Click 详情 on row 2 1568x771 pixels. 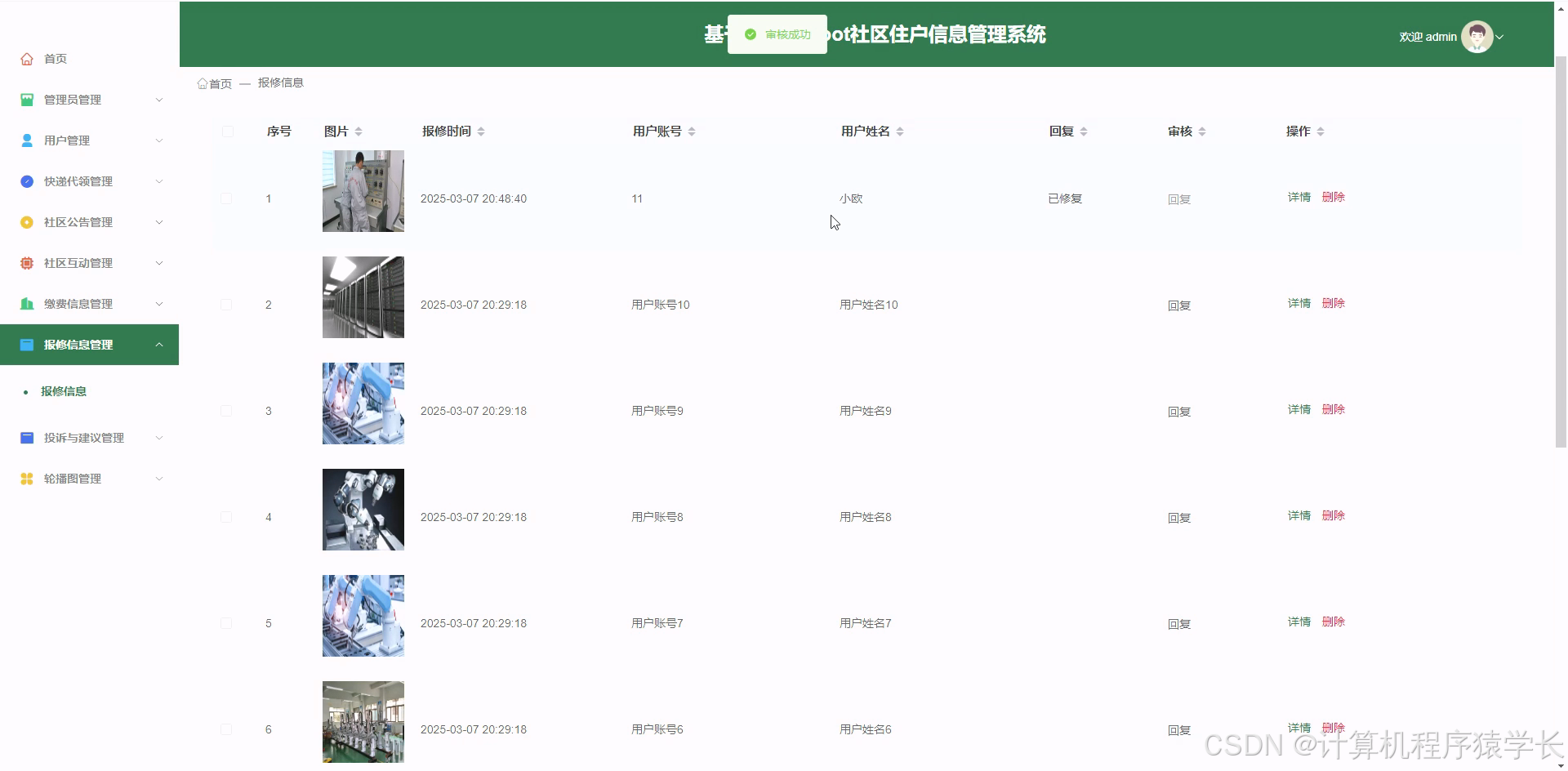pos(1298,303)
